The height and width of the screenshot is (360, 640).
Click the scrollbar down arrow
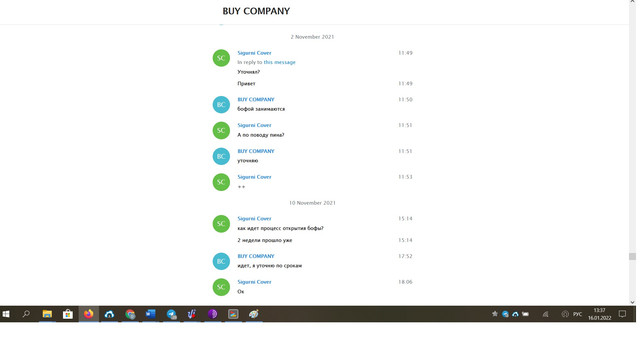pyautogui.click(x=632, y=302)
